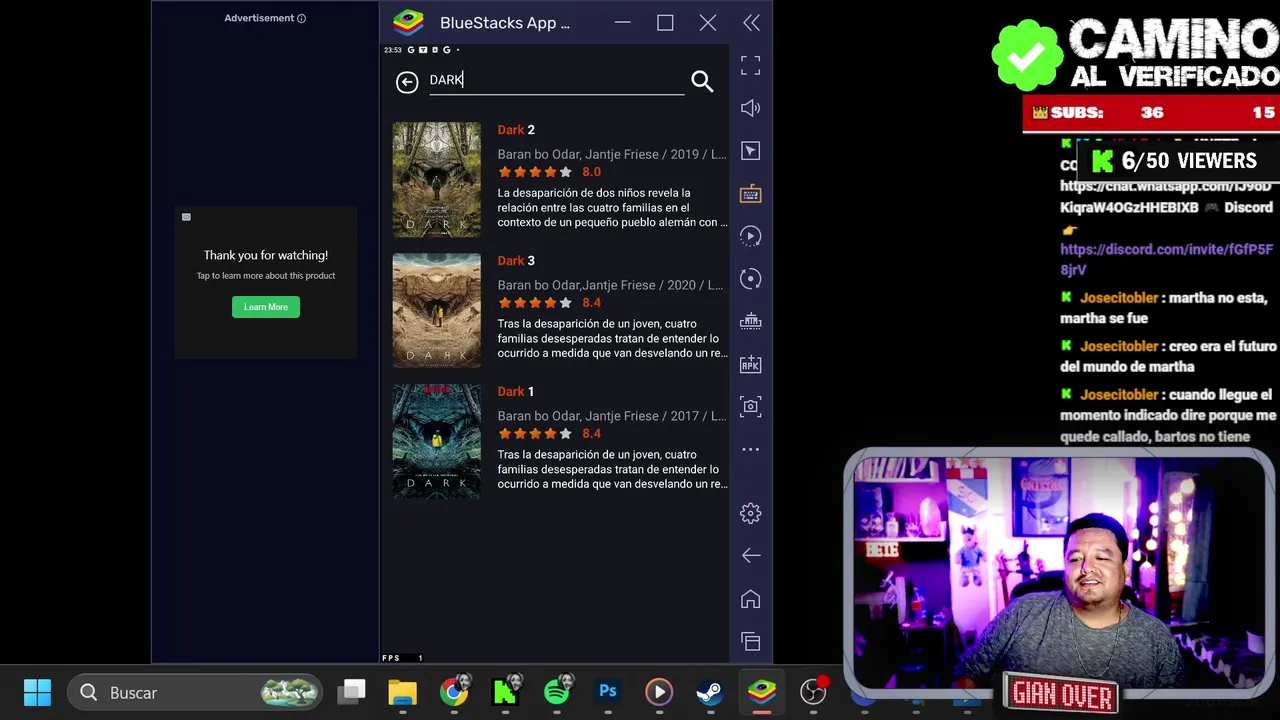
Task: Open the BlueStacks more options ellipsis
Action: (750, 450)
